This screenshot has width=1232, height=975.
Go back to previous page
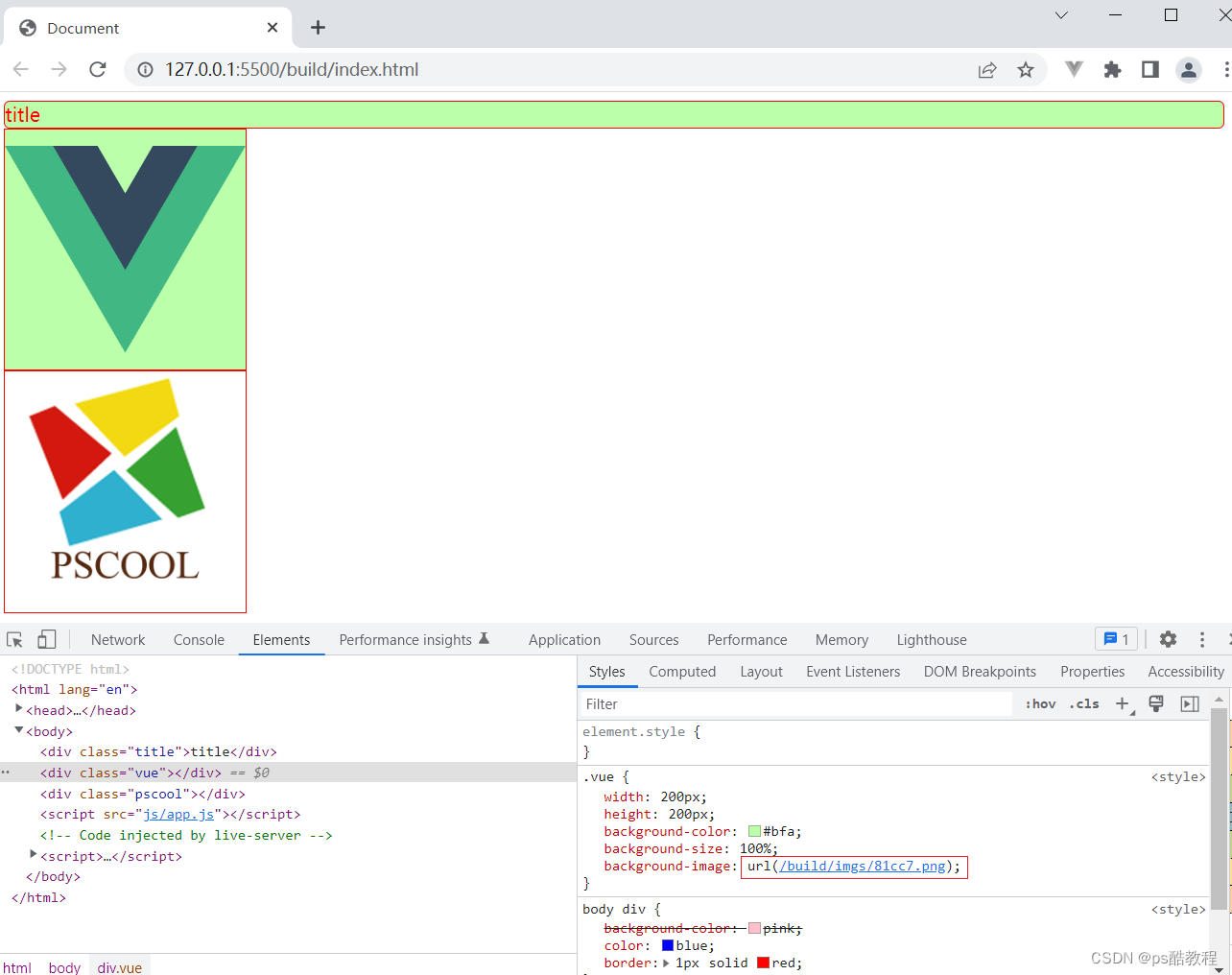[x=21, y=69]
